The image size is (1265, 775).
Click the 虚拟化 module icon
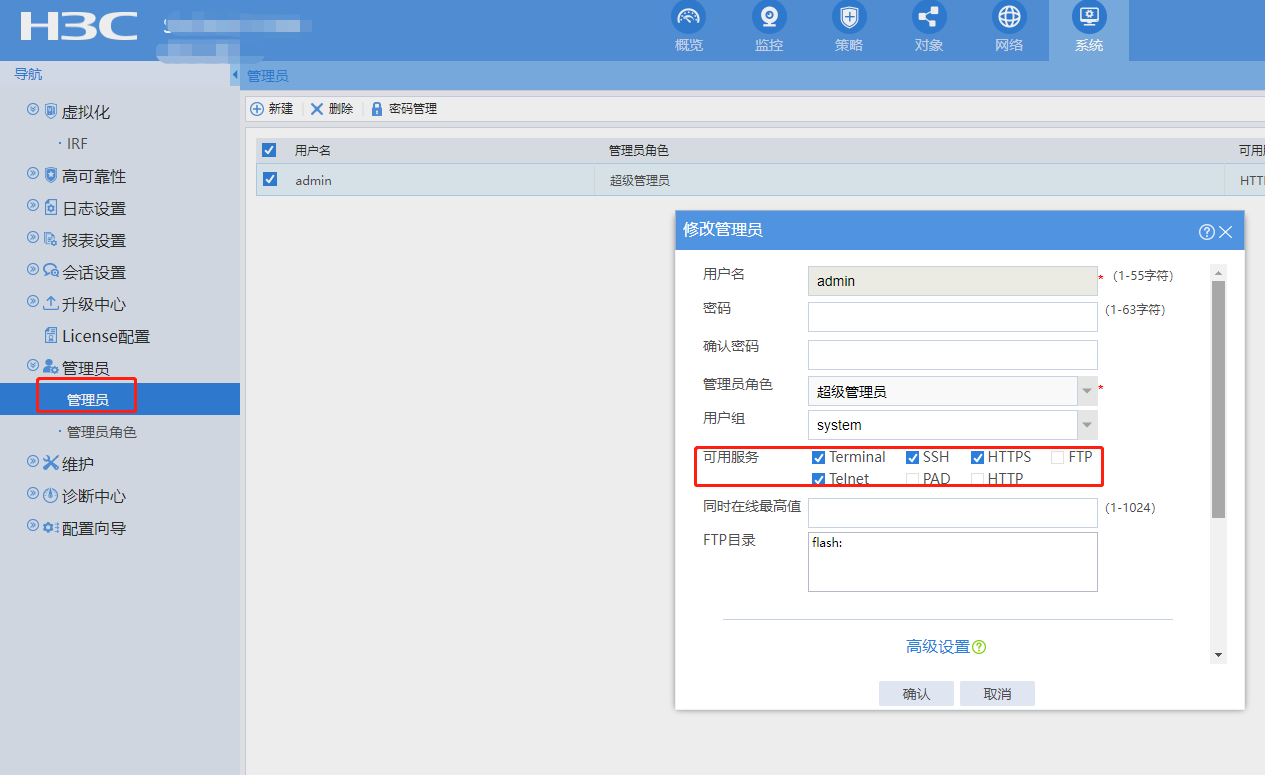51,111
